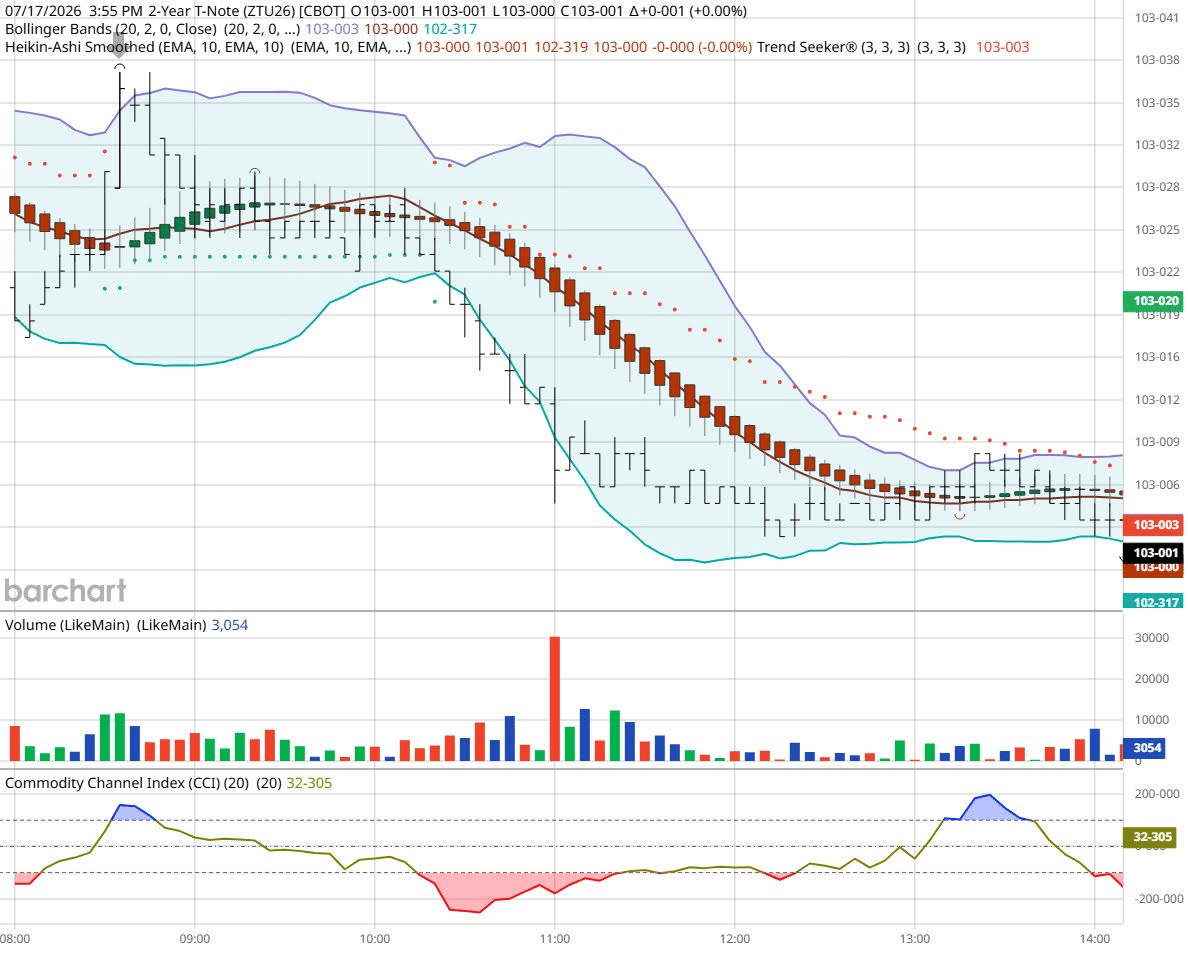Viewport: 1188px width, 953px height.
Task: Click the 103-016 price axis label
Action: tap(1157, 357)
